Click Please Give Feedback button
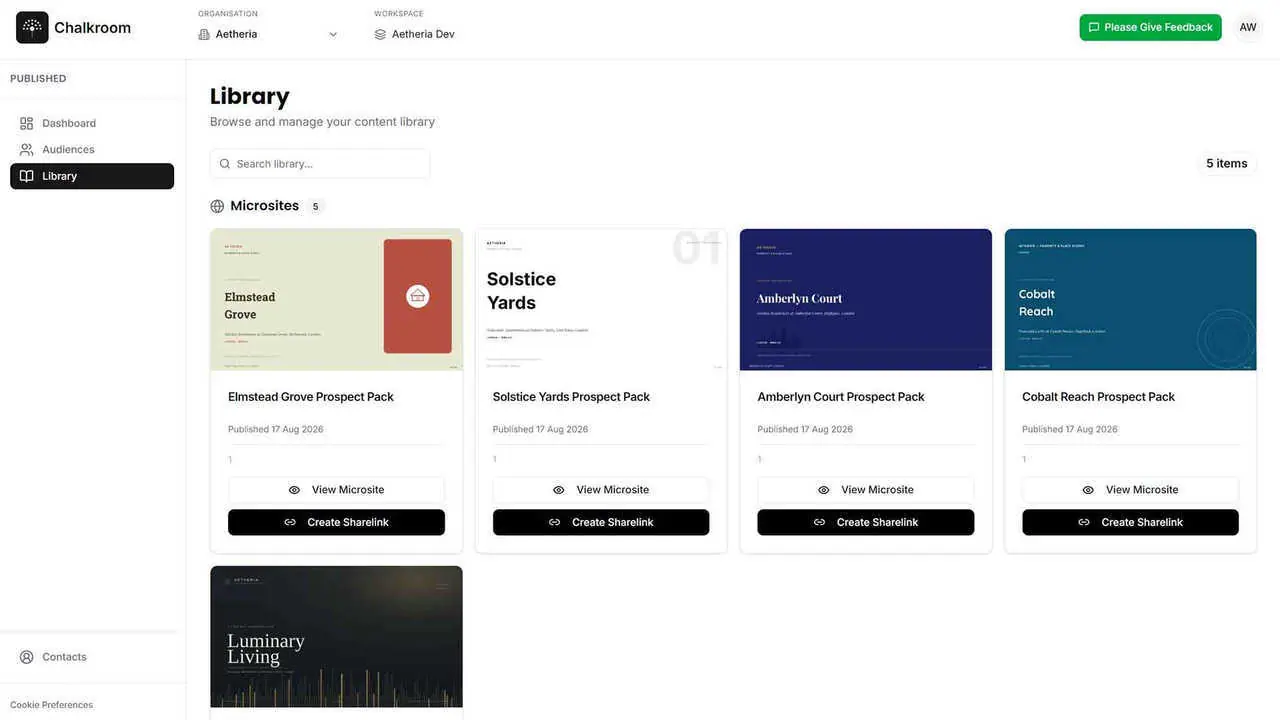The image size is (1280, 720). click(1150, 27)
